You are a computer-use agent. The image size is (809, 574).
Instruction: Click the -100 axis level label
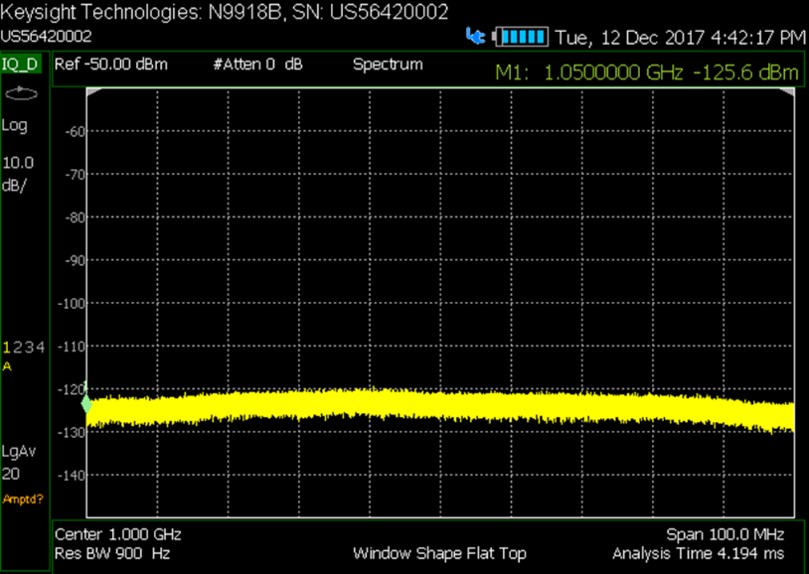tap(71, 303)
